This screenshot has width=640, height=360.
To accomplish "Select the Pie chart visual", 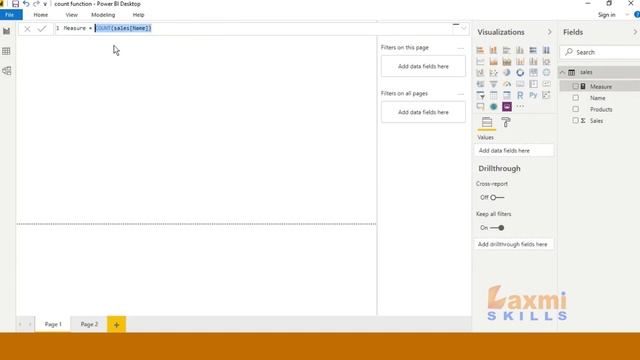I will click(507, 73).
